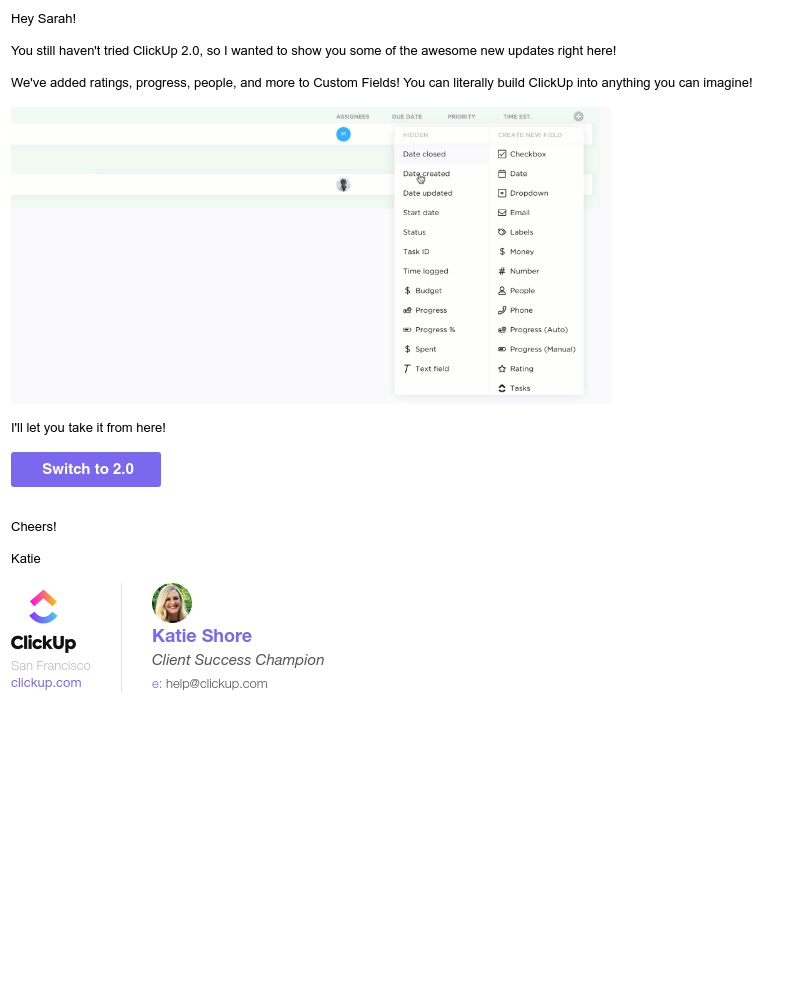Click the Time Est. column header
Image resolution: width=800 pixels, height=1000 pixels.
(x=517, y=117)
